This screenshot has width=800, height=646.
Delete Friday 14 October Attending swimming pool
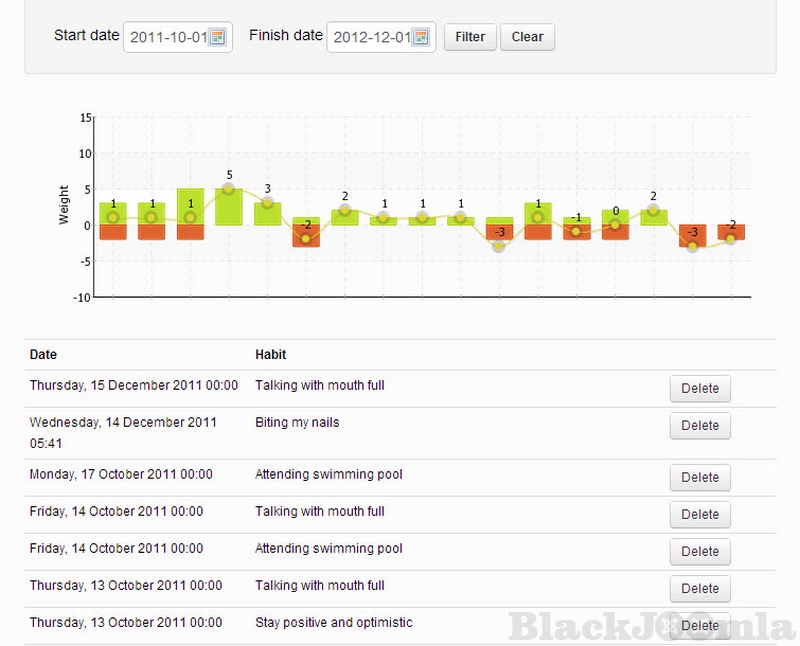click(x=700, y=552)
